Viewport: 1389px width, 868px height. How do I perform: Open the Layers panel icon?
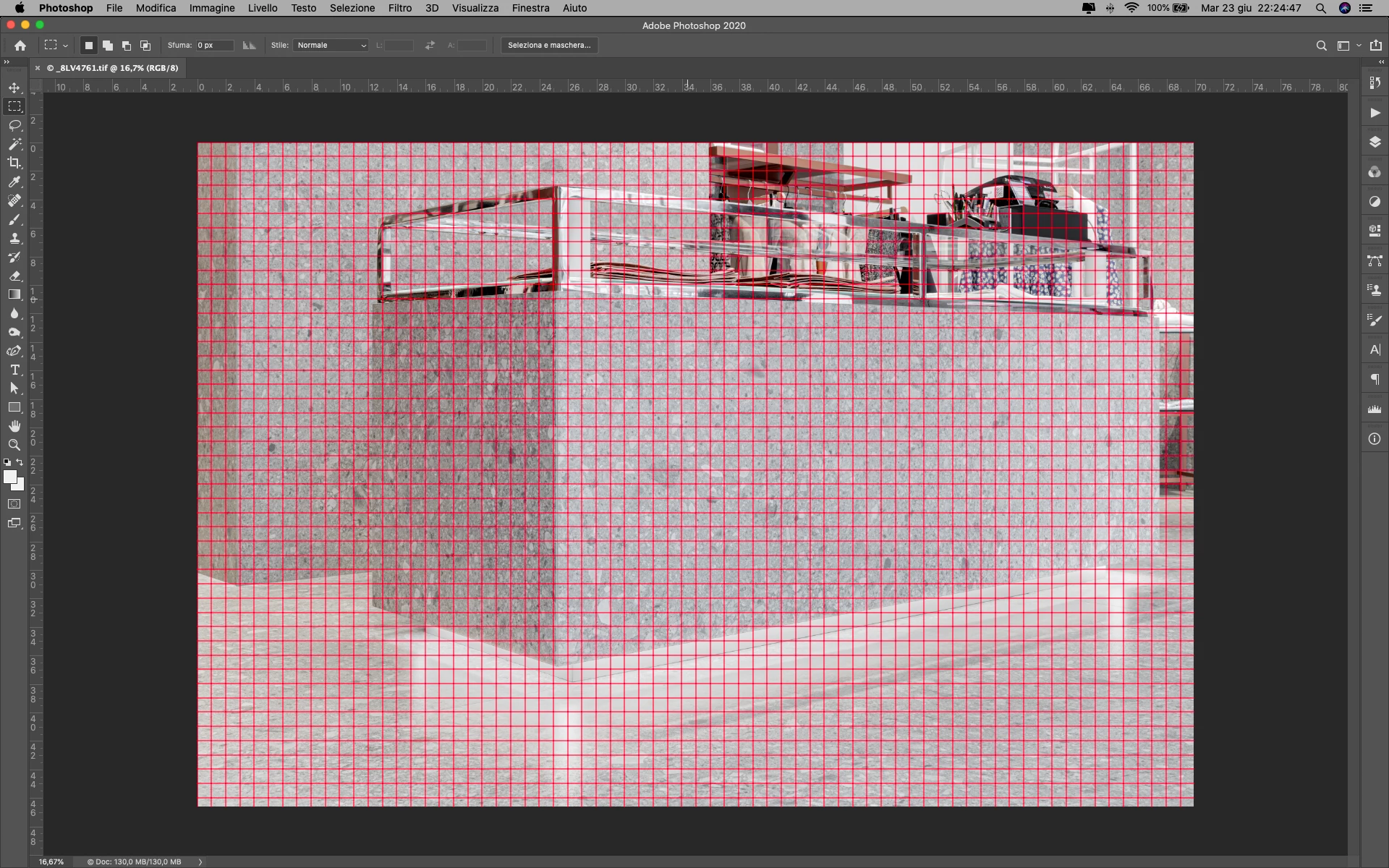coord(1375,142)
